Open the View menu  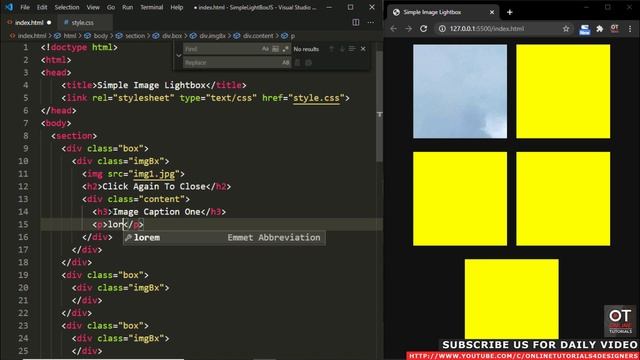pos(93,7)
